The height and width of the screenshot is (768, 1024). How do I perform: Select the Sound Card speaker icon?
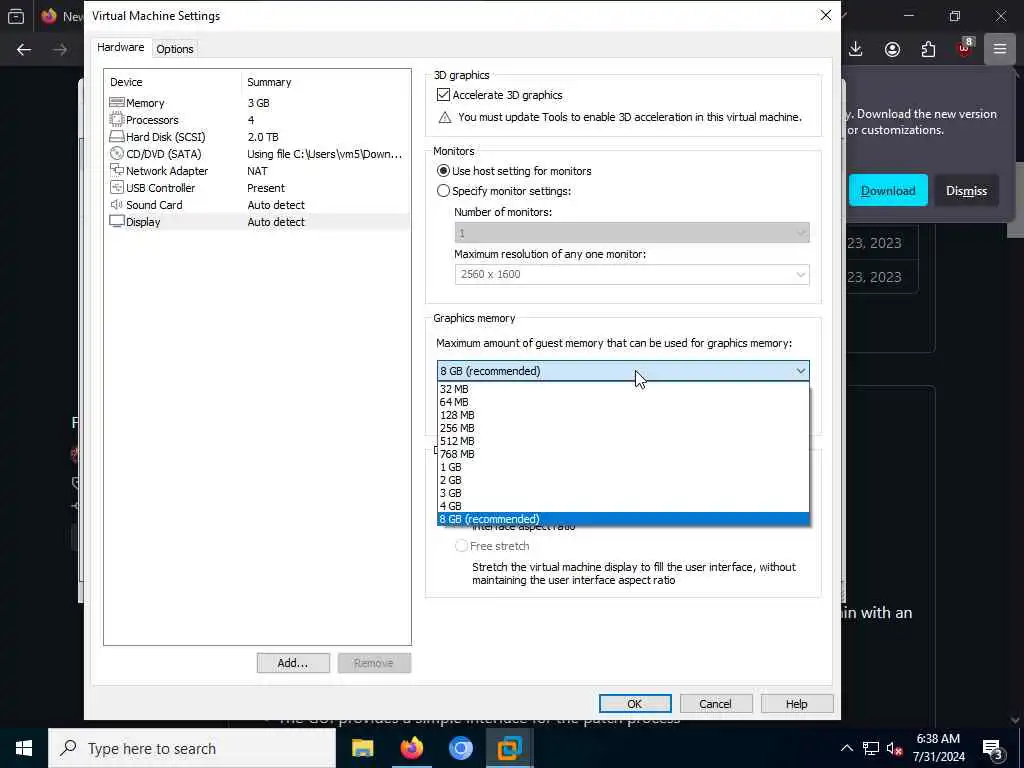pyautogui.click(x=117, y=204)
